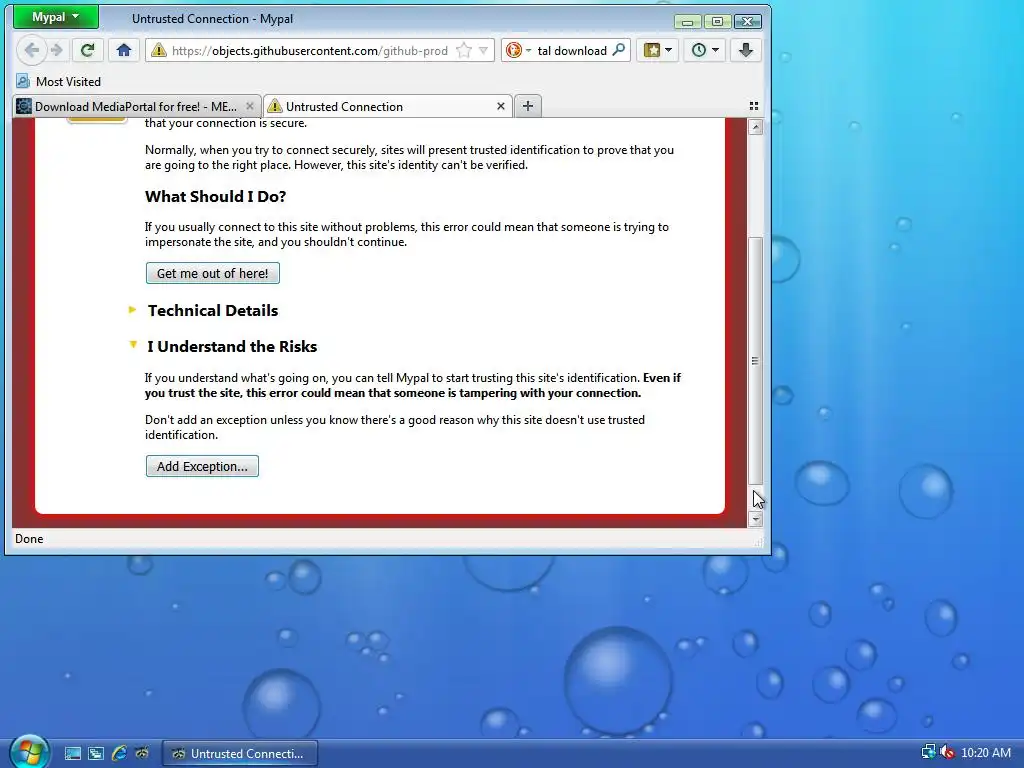Viewport: 1024px width, 768px height.
Task: Click the Switch between windows taskbar icon
Action: tap(96, 754)
